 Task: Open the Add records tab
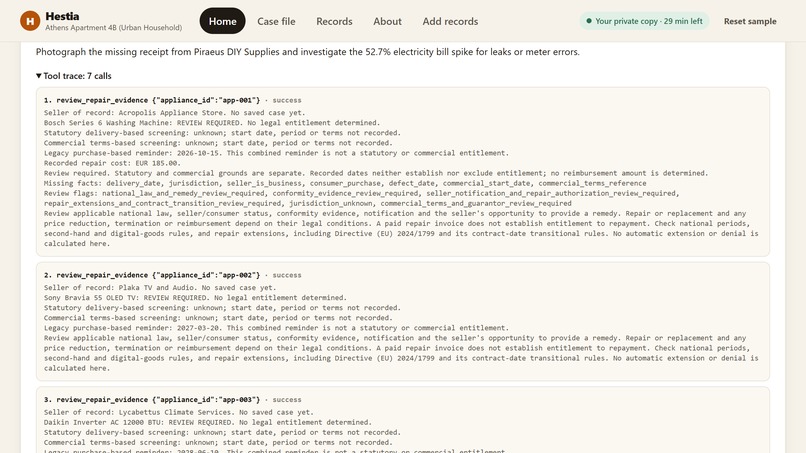click(450, 21)
